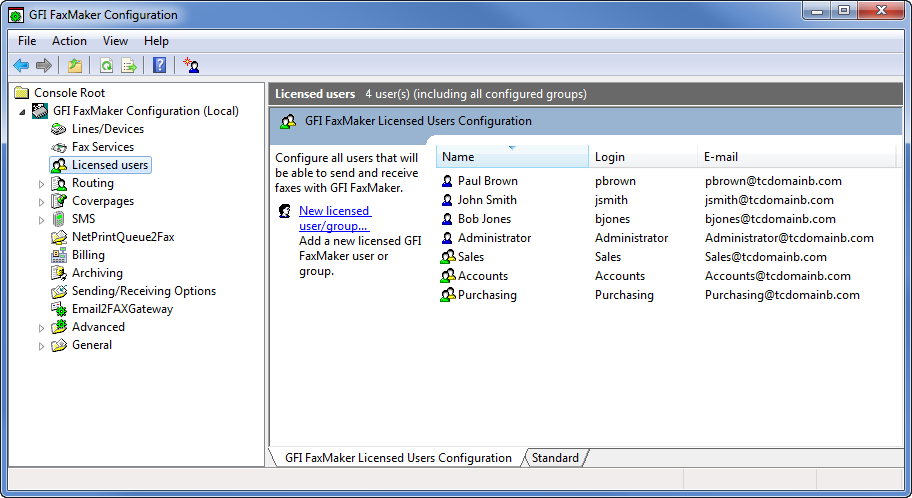Click the Forward arrow in the toolbar
Viewport: 912px width, 498px height.
44,65
